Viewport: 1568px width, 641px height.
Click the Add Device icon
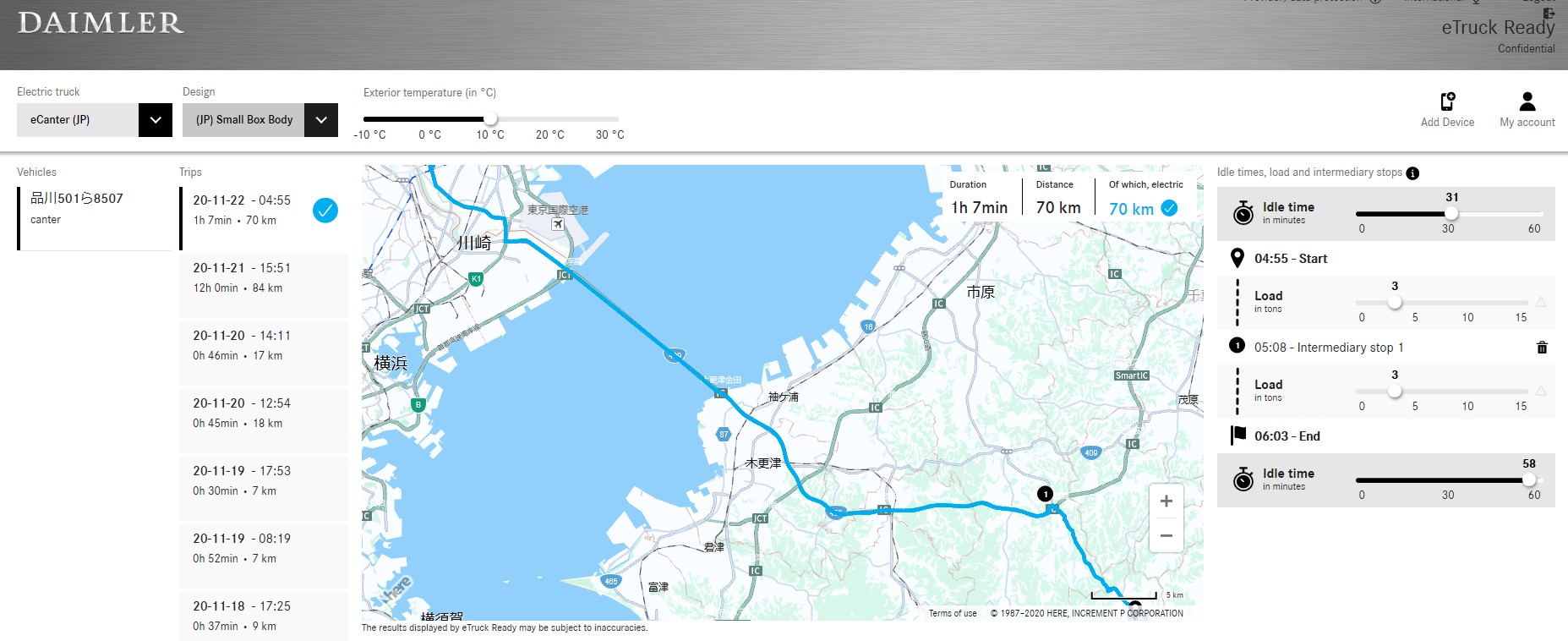[1447, 101]
